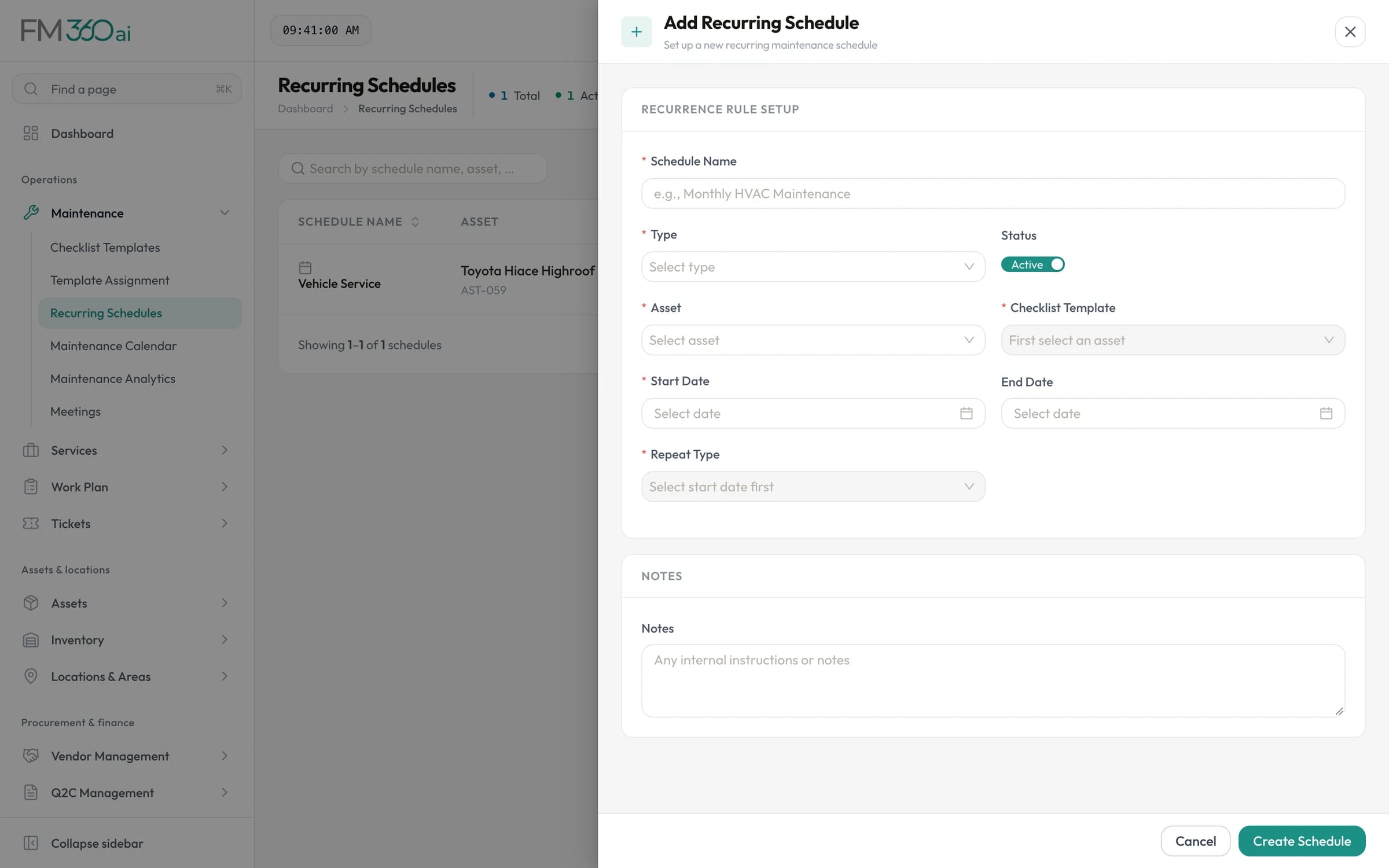
Task: Collapse the Maintenance menu chevron
Action: tap(225, 213)
